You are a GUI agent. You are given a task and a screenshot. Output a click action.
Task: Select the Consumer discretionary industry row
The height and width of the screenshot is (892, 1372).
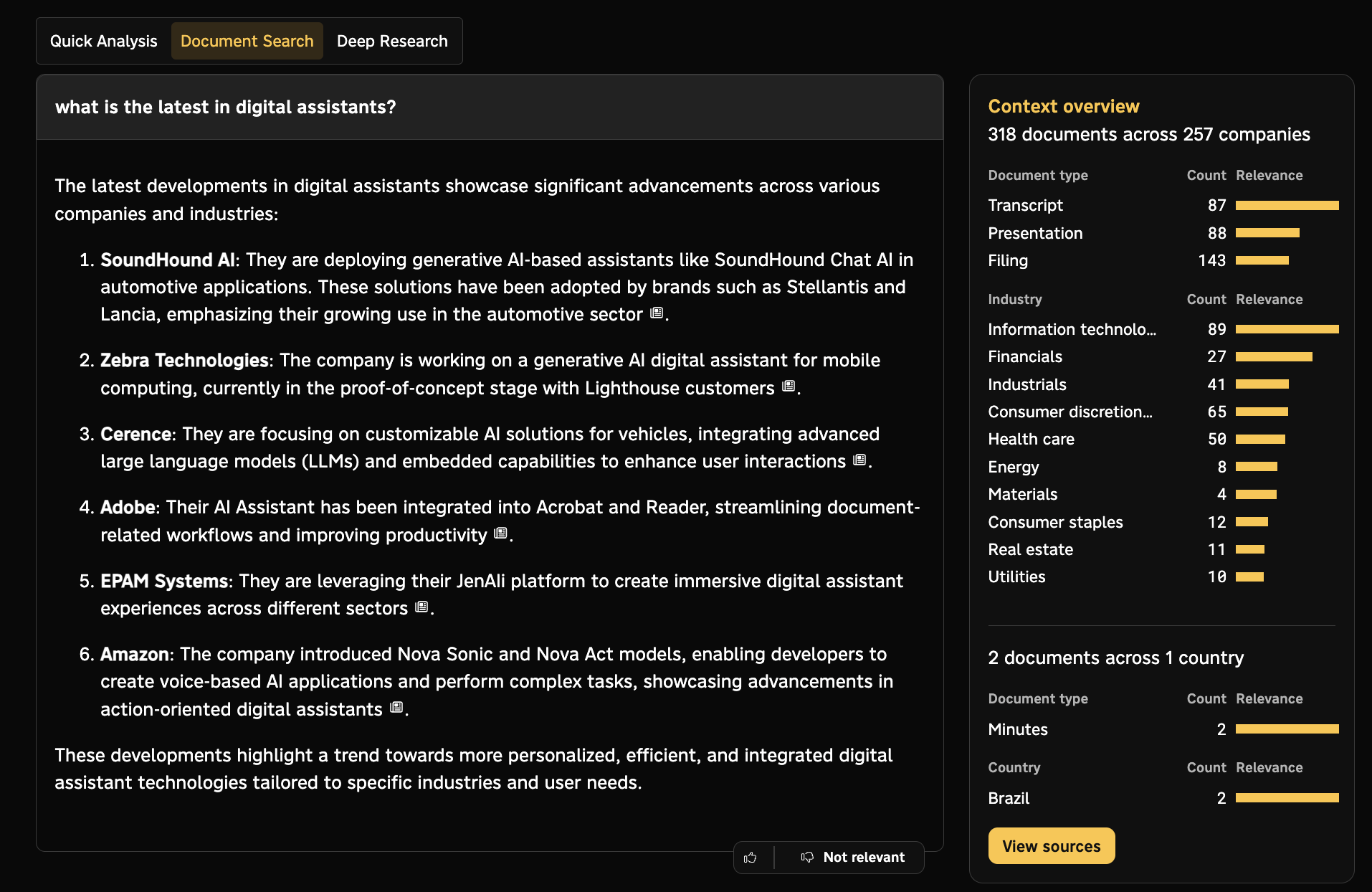point(1163,412)
